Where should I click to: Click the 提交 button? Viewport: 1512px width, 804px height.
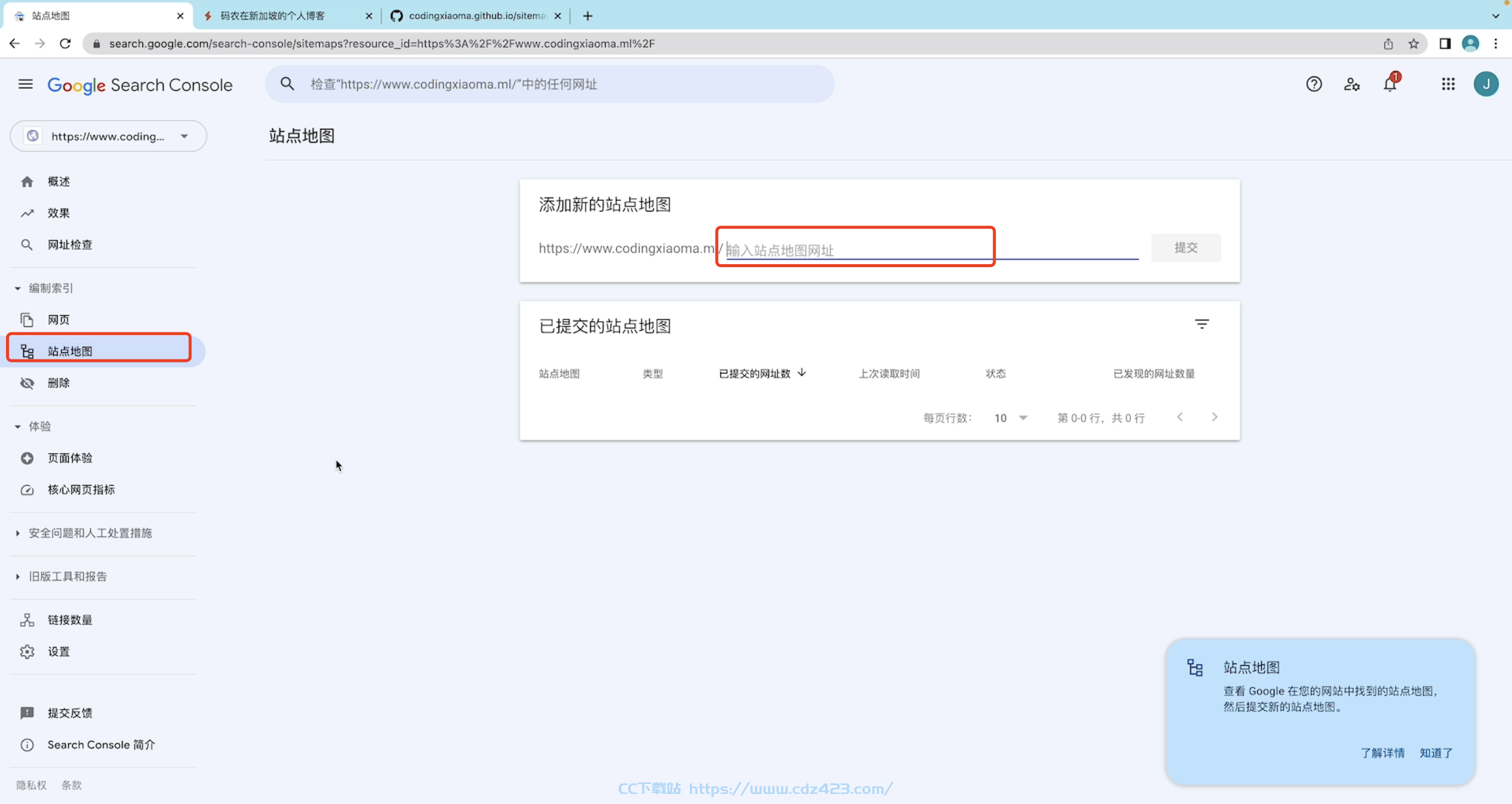coord(1186,248)
